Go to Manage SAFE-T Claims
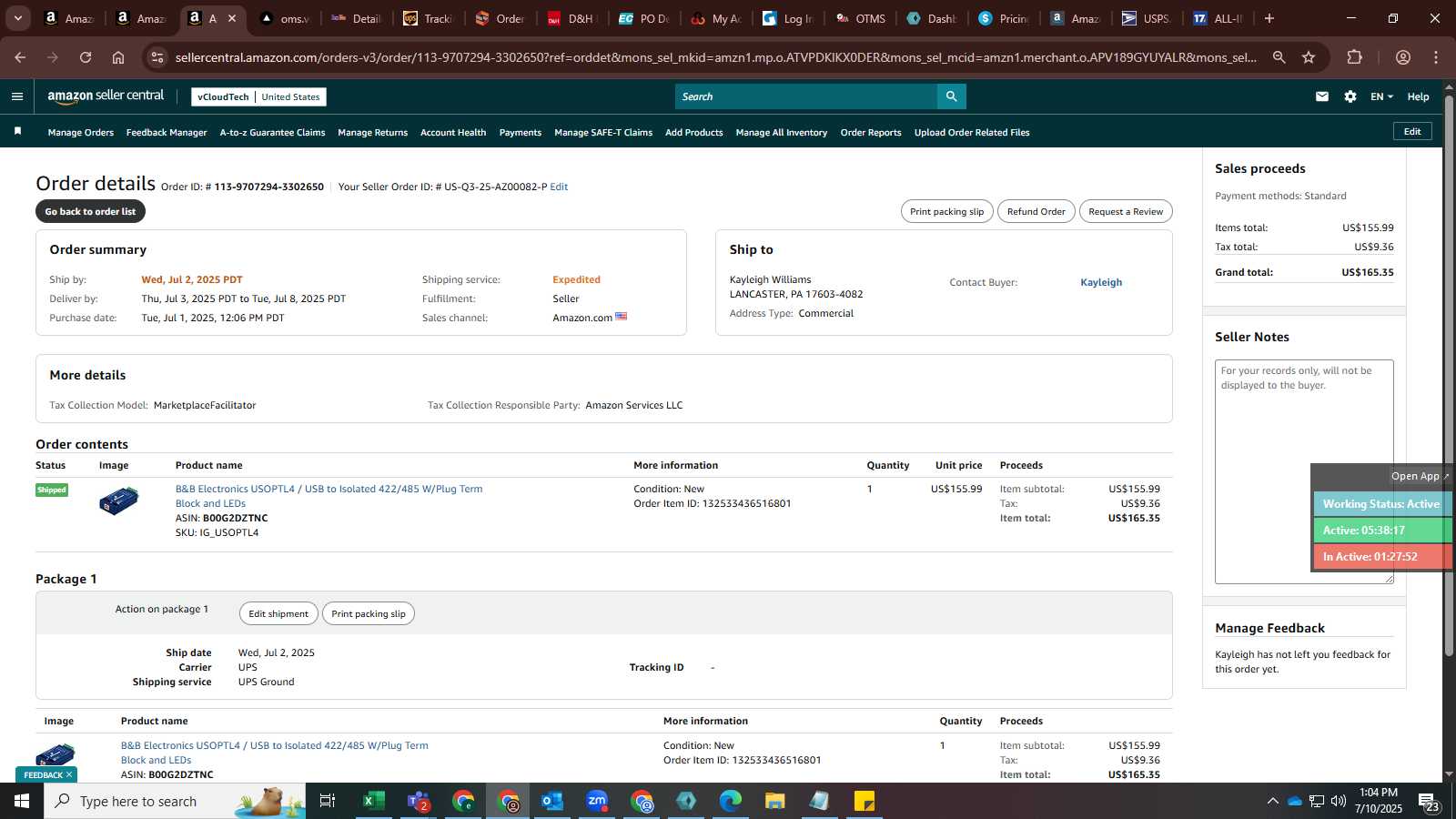 603,133
